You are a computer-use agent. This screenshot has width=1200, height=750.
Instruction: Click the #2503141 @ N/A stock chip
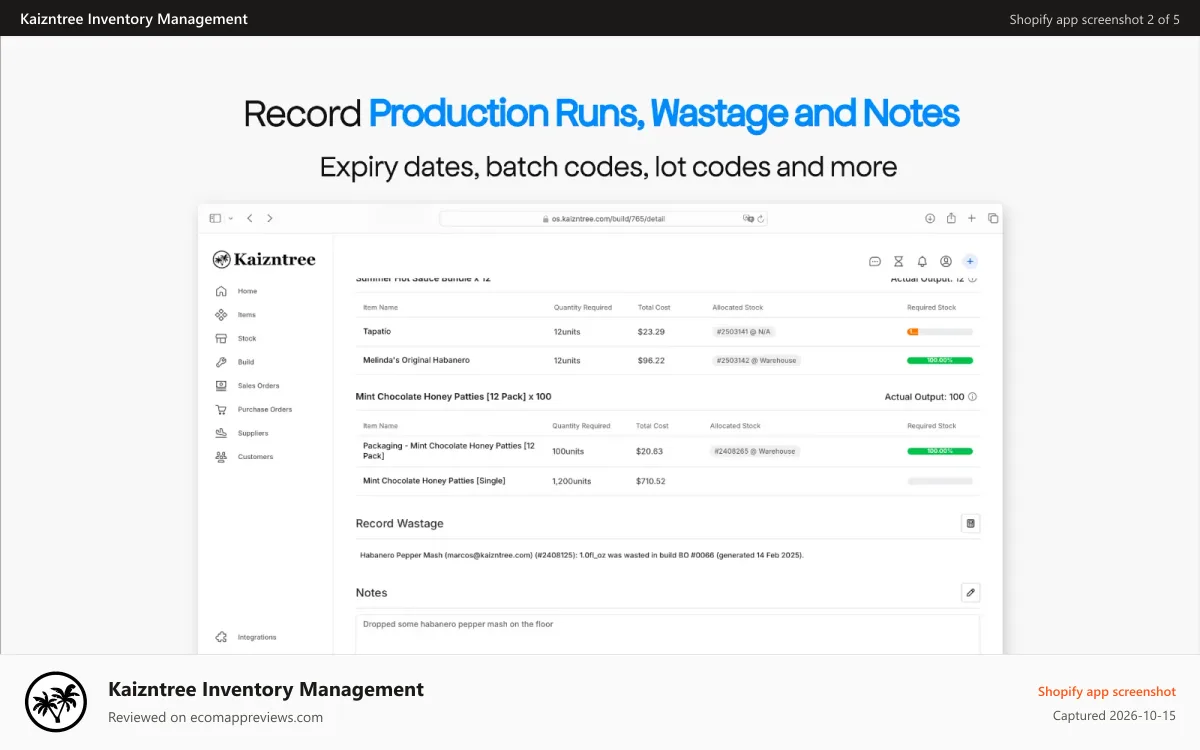745,331
